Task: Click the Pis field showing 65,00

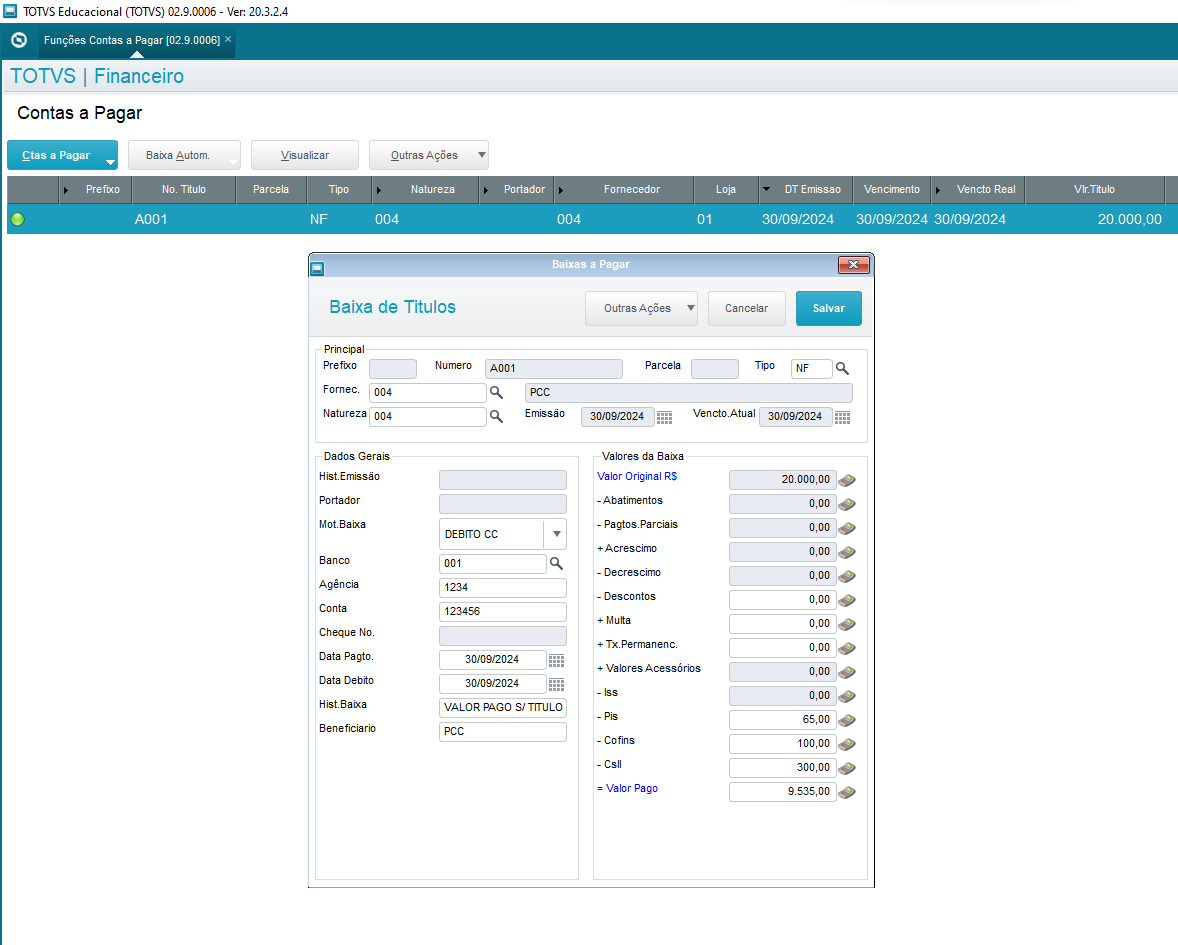Action: tap(782, 720)
